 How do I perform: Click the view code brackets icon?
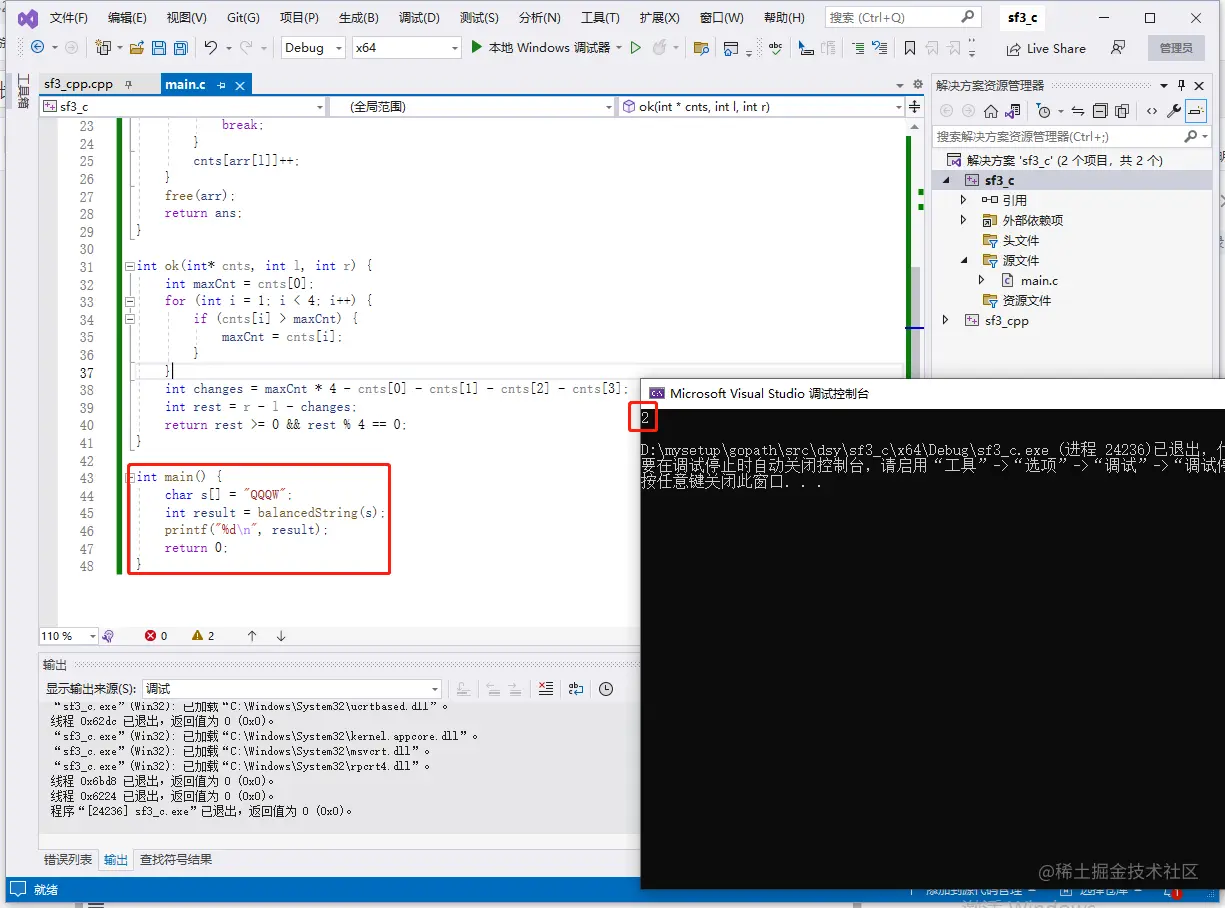click(x=1152, y=111)
